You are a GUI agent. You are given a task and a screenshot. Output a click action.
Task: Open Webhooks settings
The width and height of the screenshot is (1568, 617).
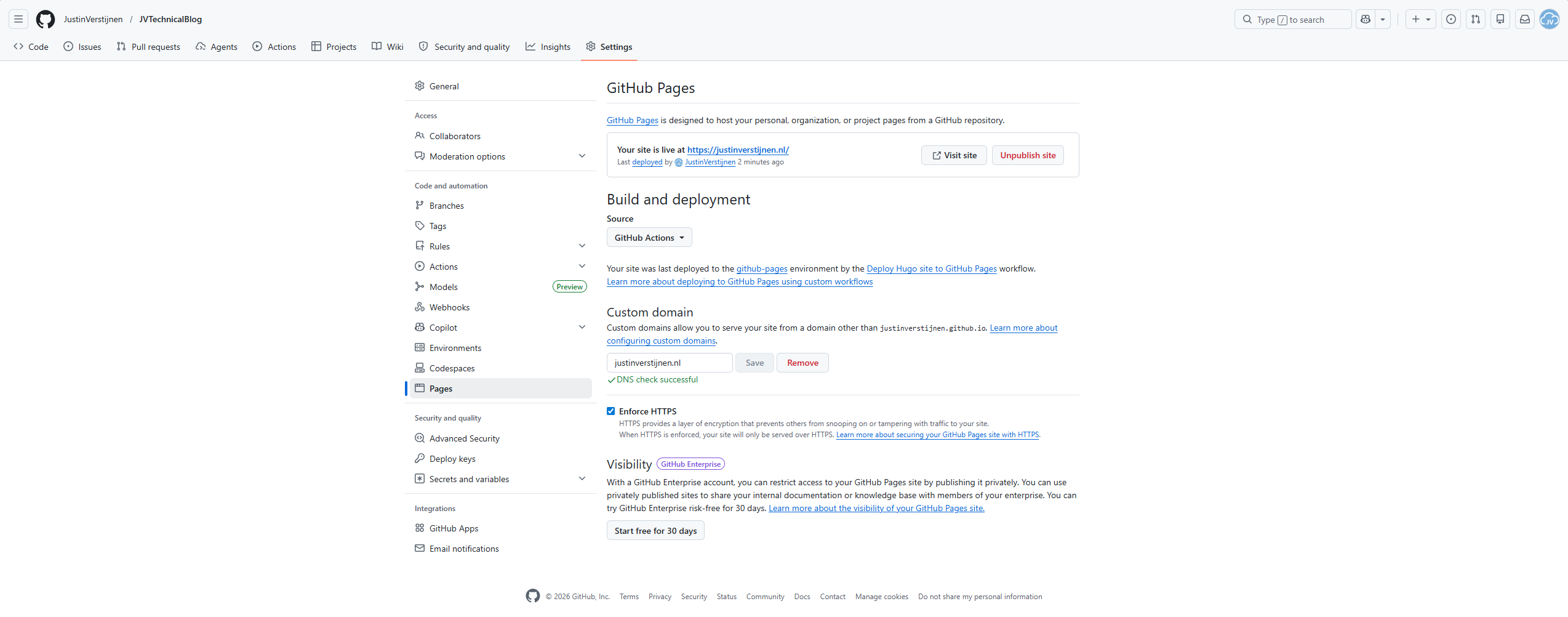(501, 307)
